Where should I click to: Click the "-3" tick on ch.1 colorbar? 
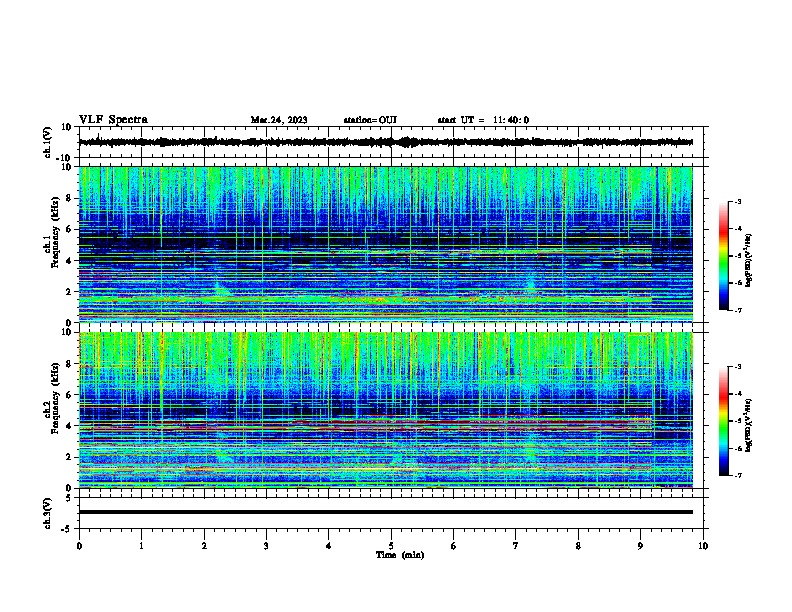coord(737,202)
